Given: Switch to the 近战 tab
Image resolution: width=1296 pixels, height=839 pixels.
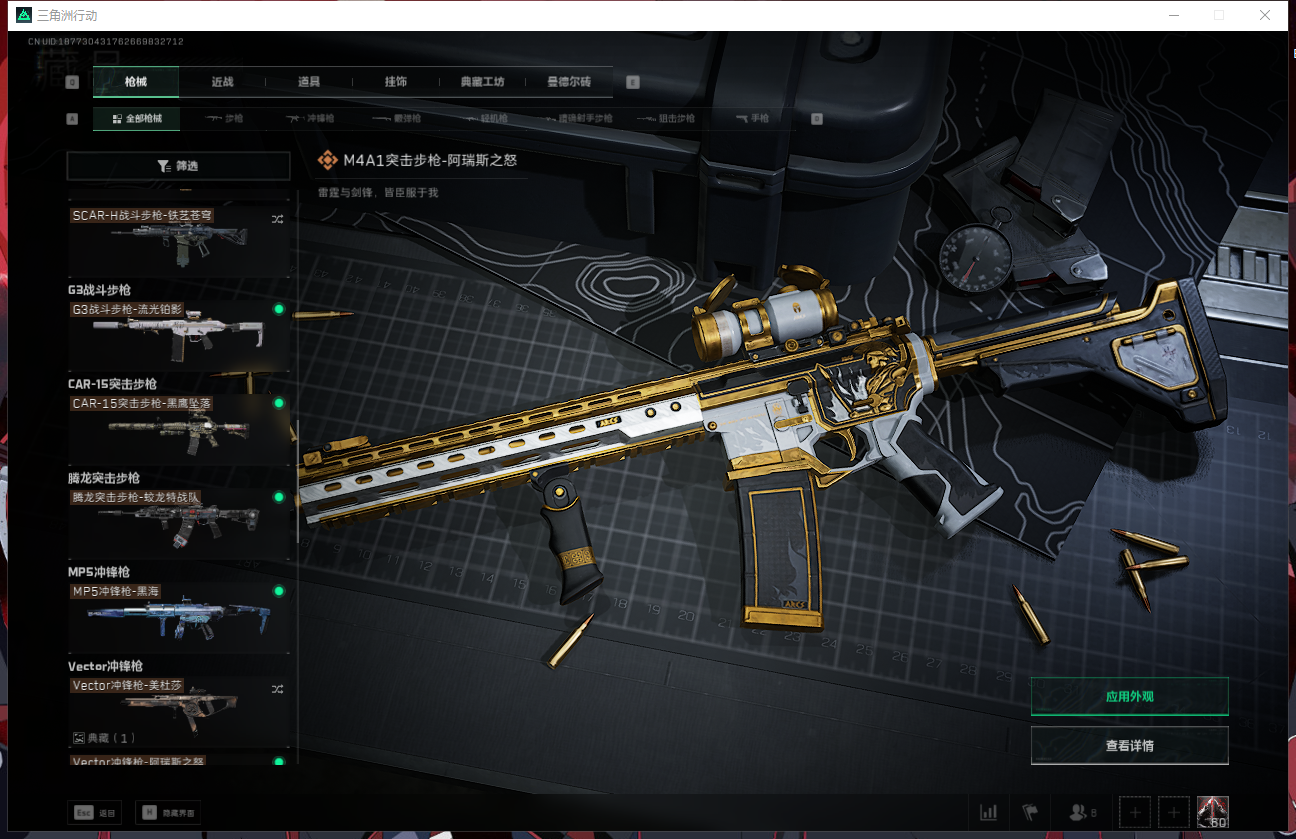Looking at the screenshot, I should click(222, 82).
